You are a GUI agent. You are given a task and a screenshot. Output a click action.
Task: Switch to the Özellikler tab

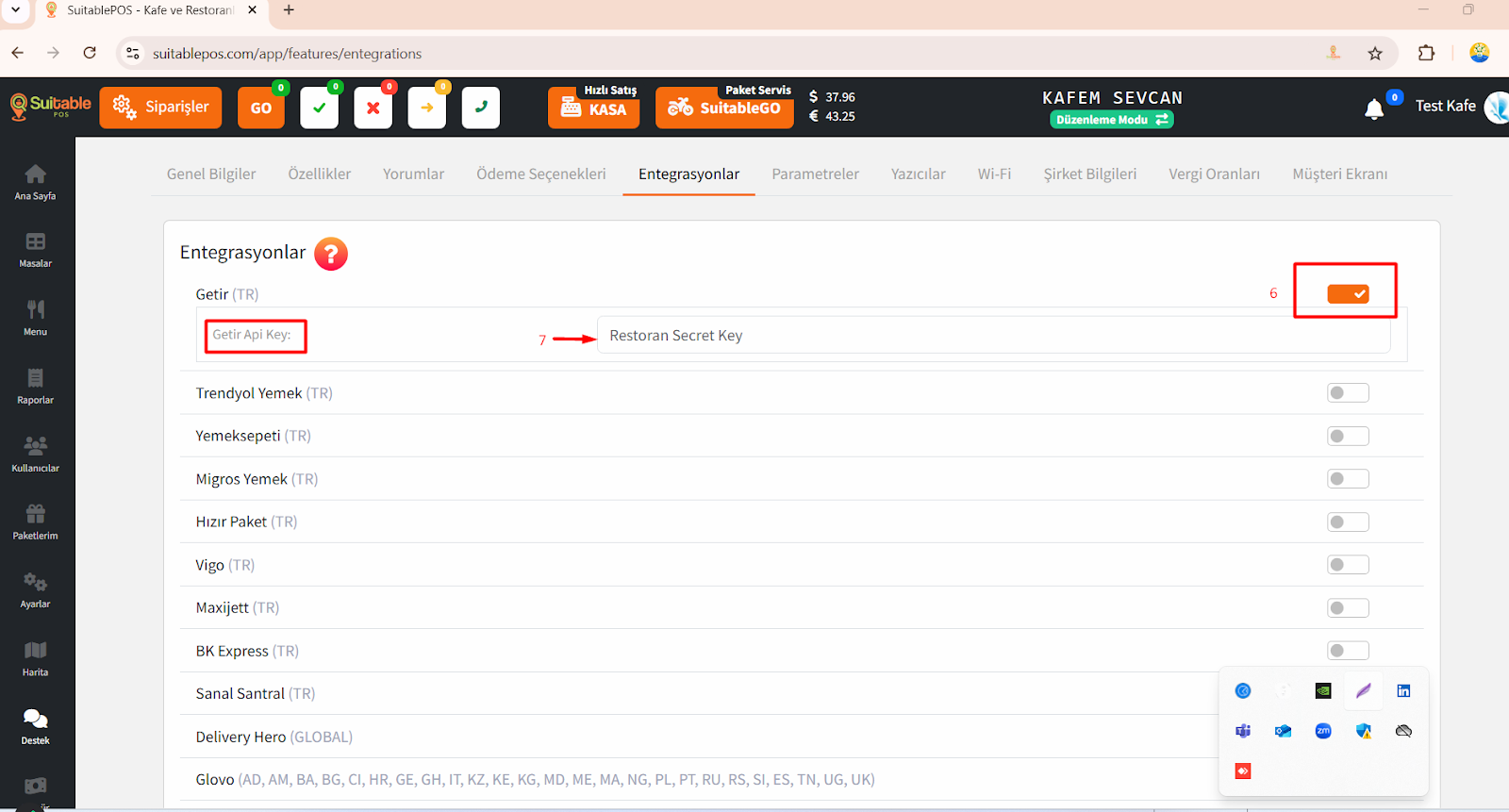320,174
